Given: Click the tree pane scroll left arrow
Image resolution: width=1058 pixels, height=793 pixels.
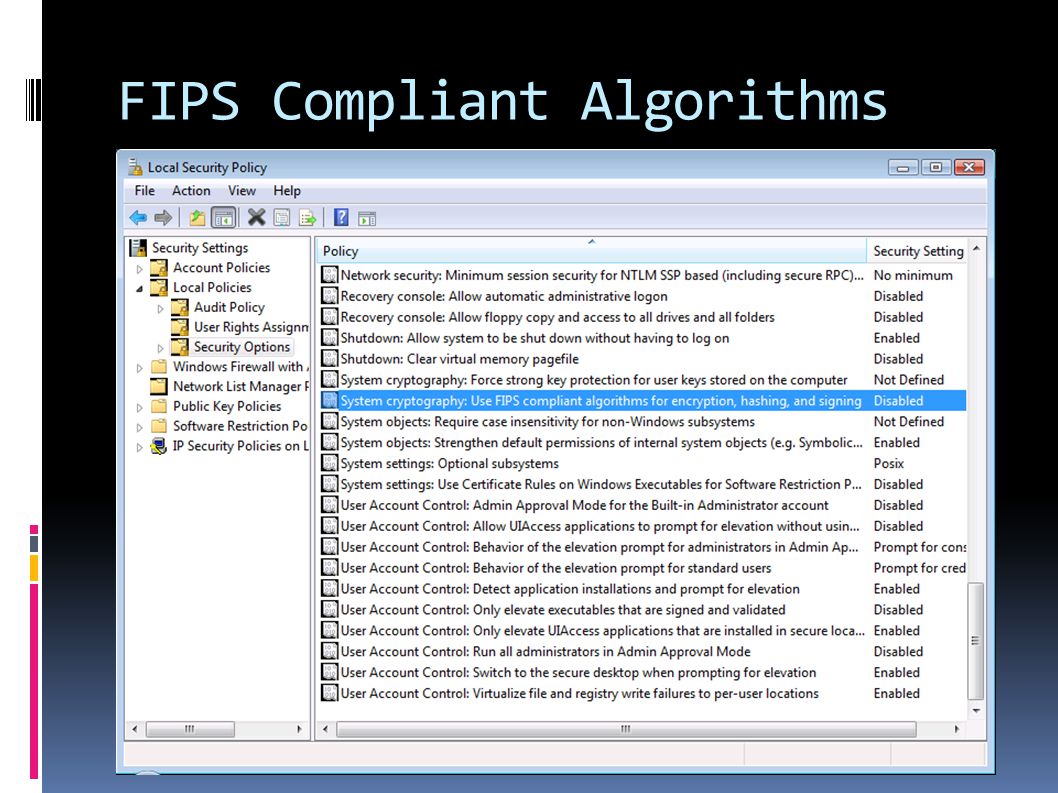Looking at the screenshot, I should tap(134, 729).
